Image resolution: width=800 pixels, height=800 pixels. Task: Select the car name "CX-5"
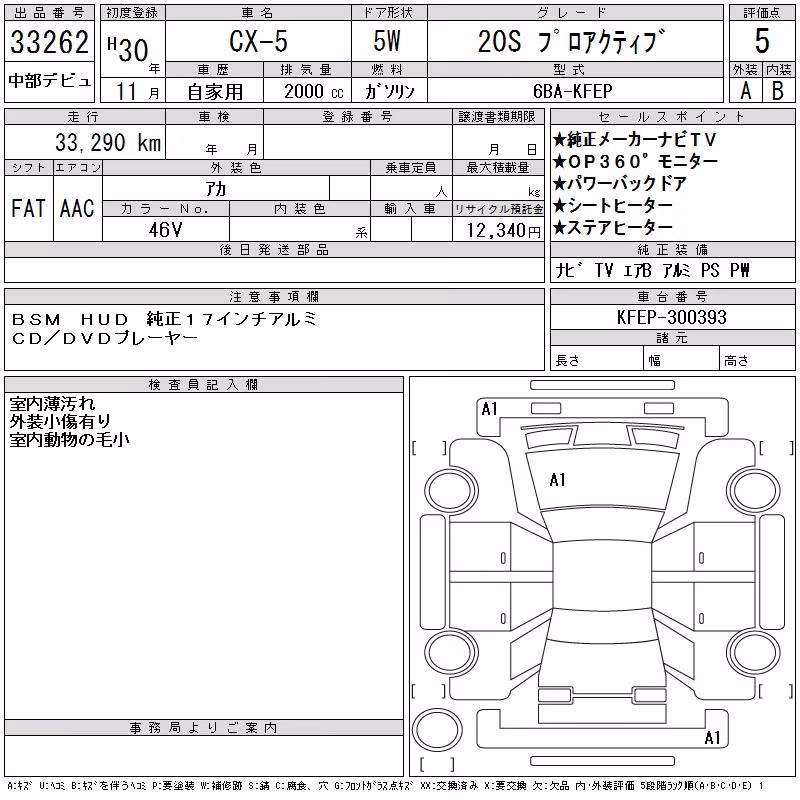[x=258, y=41]
